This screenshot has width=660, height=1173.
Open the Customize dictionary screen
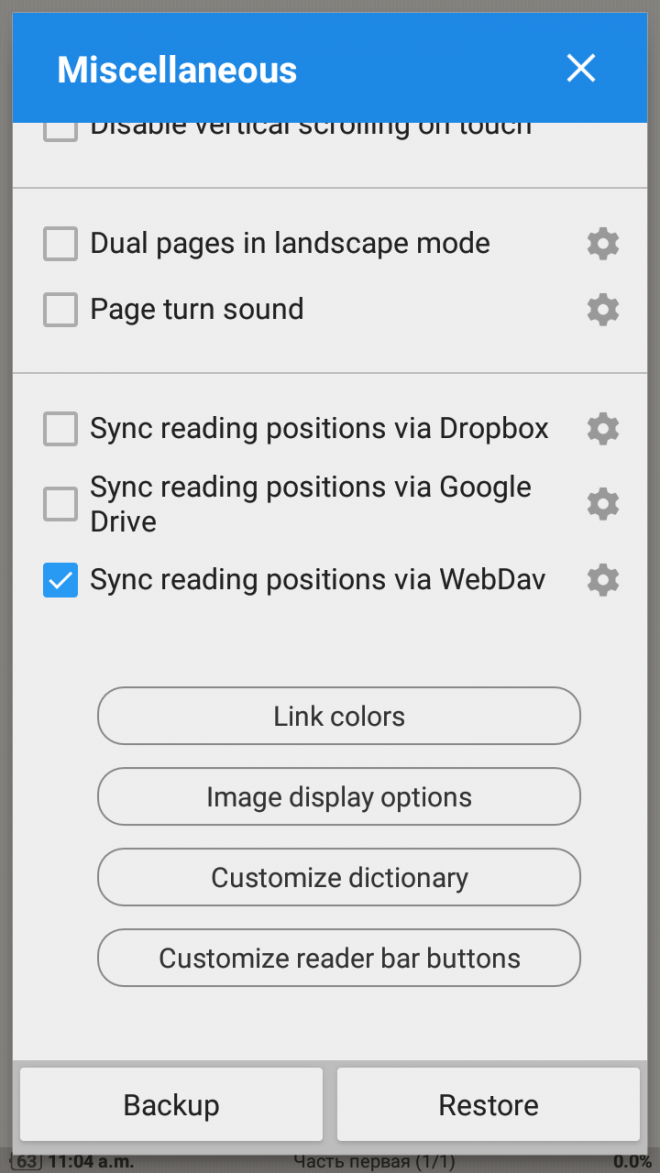tap(339, 877)
